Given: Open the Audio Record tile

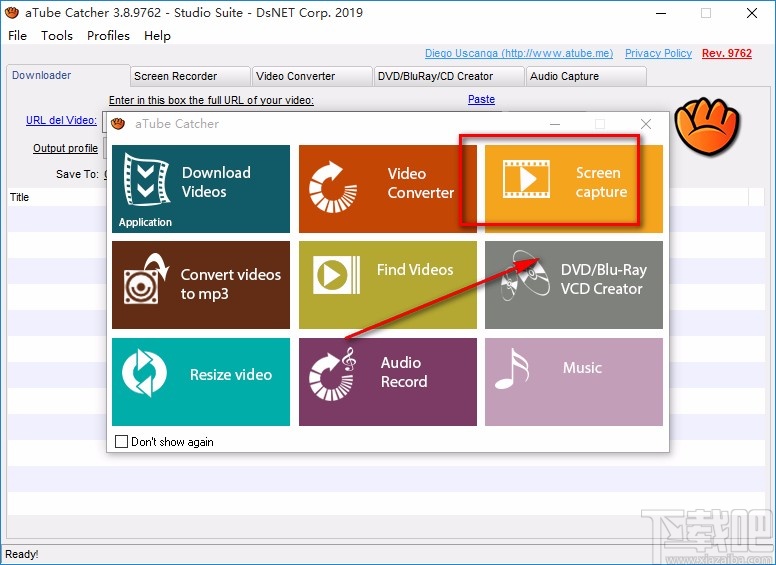Looking at the screenshot, I should coord(388,381).
